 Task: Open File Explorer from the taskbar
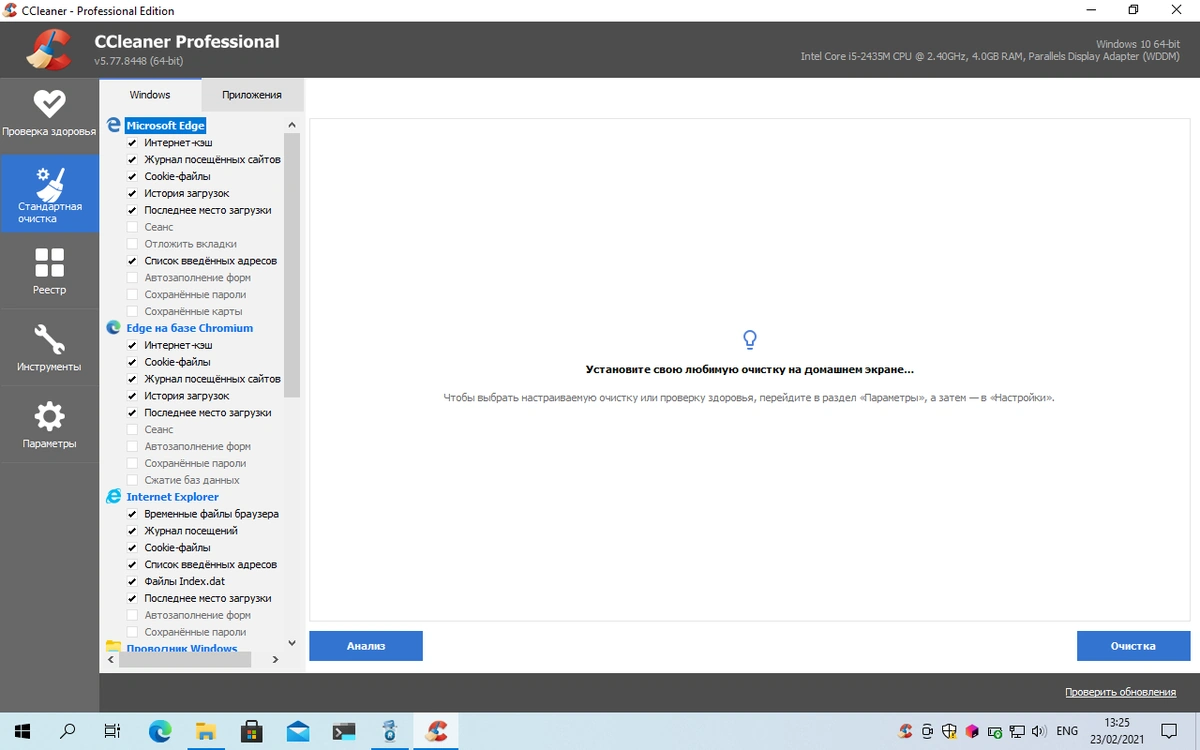206,731
